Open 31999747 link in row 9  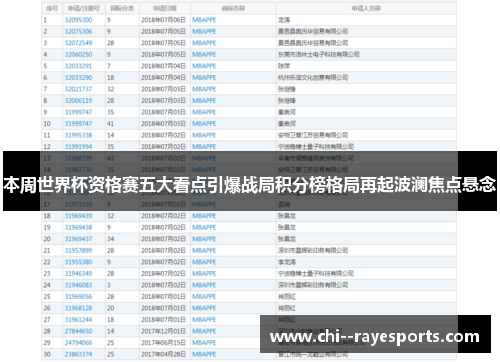[x=78, y=112]
